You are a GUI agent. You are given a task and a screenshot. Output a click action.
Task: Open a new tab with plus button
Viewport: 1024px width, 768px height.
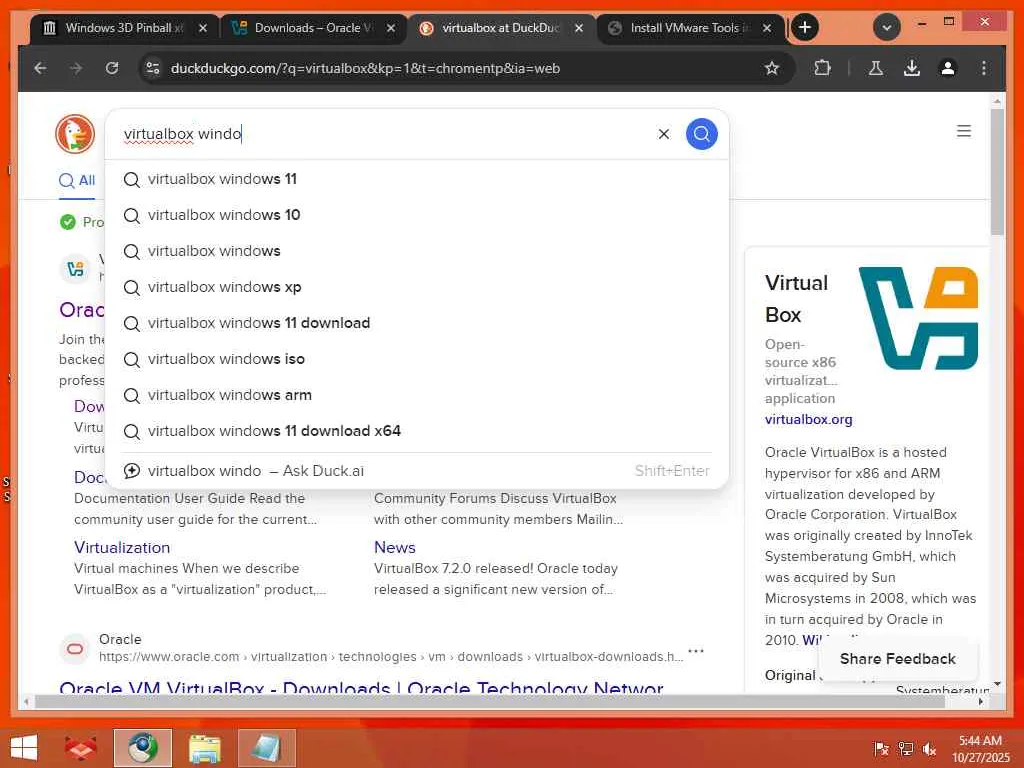tap(805, 27)
